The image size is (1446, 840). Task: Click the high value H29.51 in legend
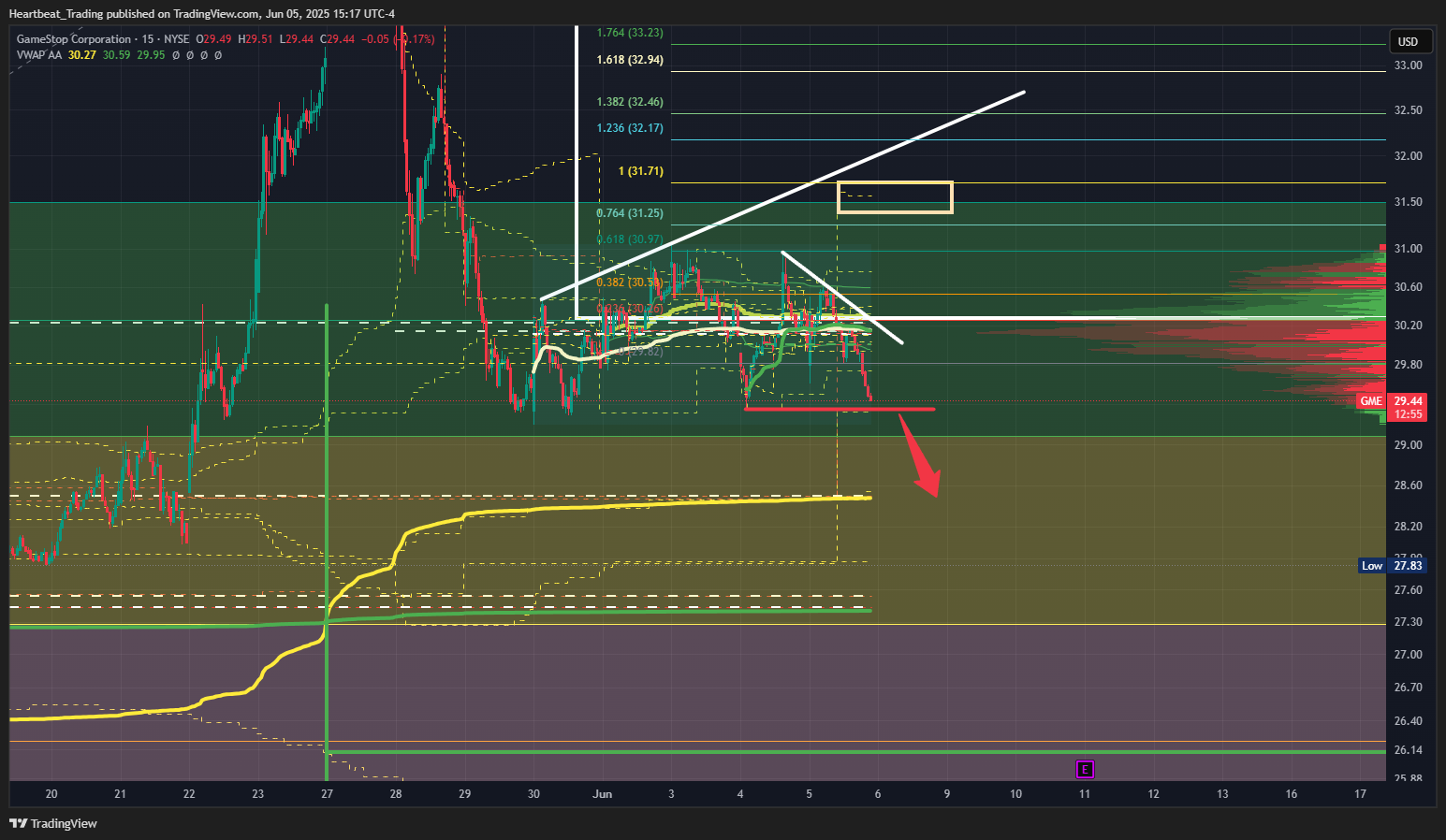(256, 39)
